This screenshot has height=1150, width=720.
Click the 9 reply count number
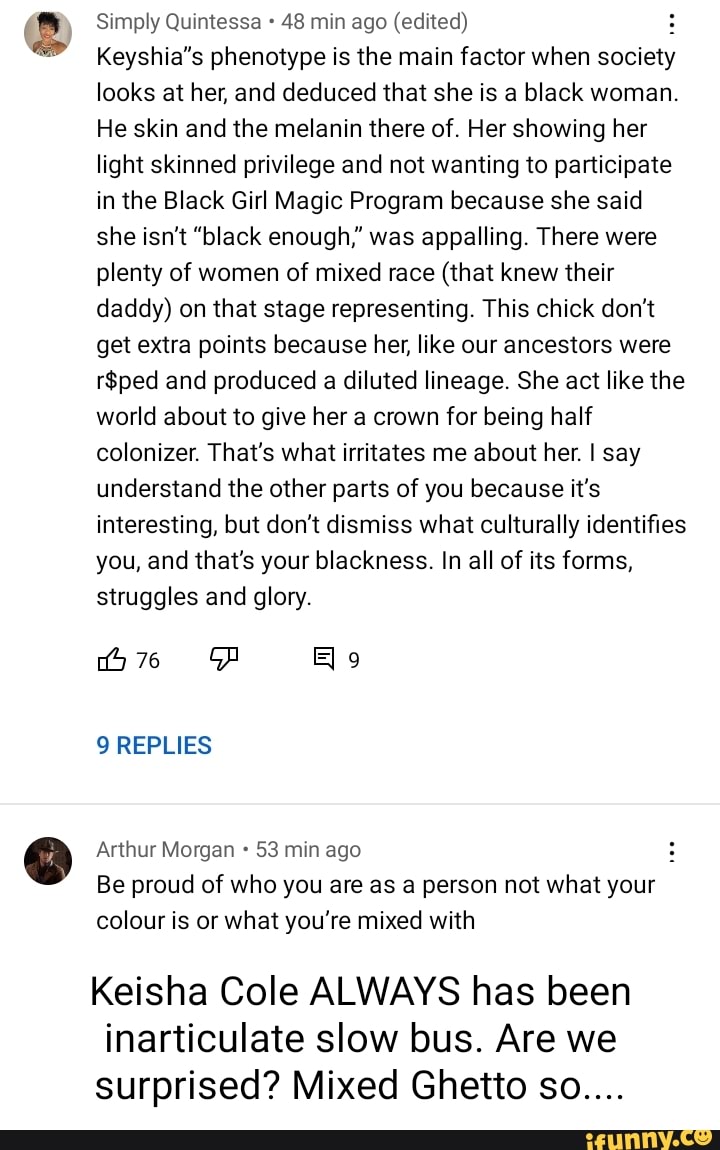click(x=354, y=660)
